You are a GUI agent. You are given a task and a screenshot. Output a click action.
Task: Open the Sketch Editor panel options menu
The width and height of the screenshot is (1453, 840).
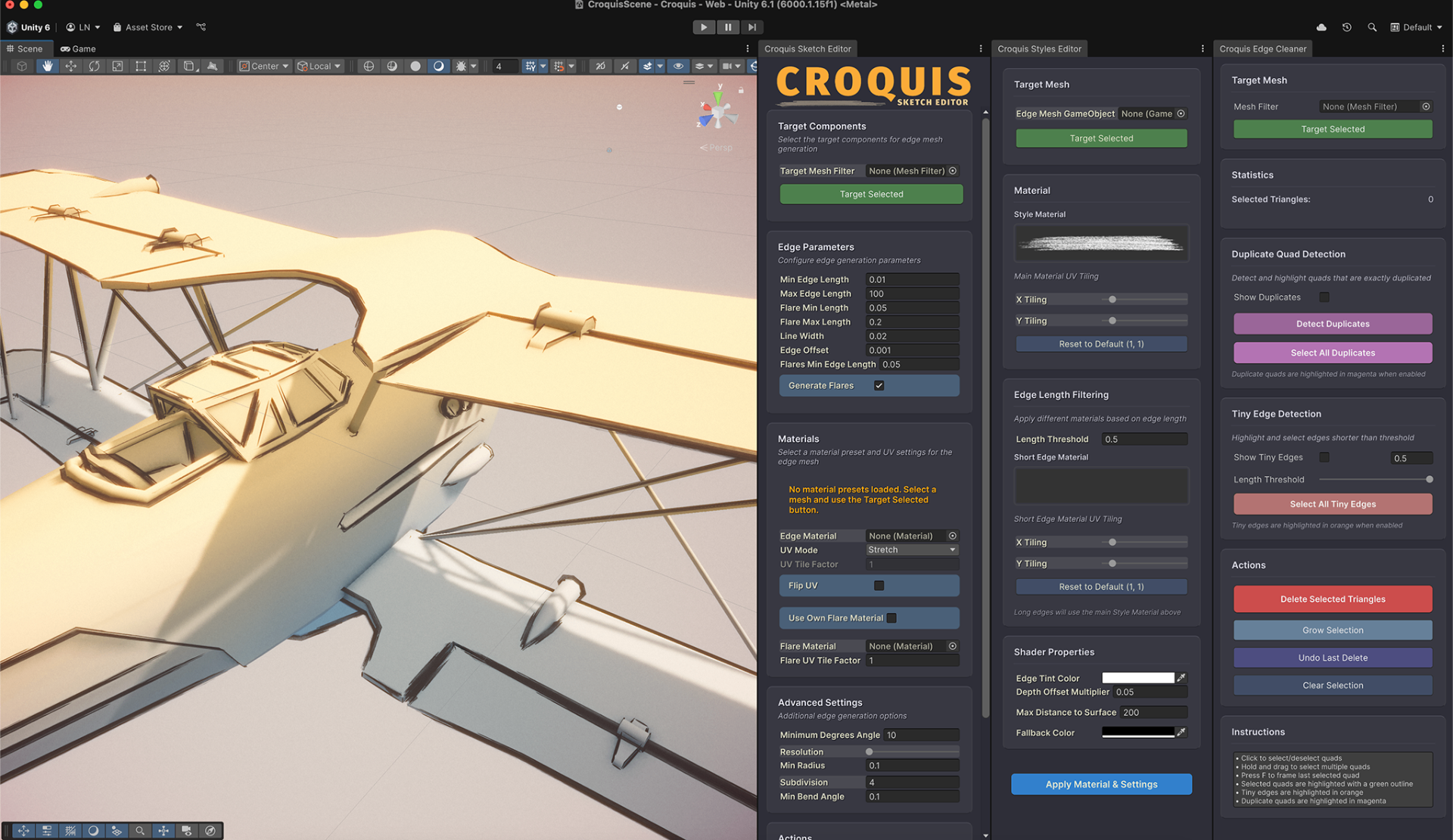tap(981, 48)
